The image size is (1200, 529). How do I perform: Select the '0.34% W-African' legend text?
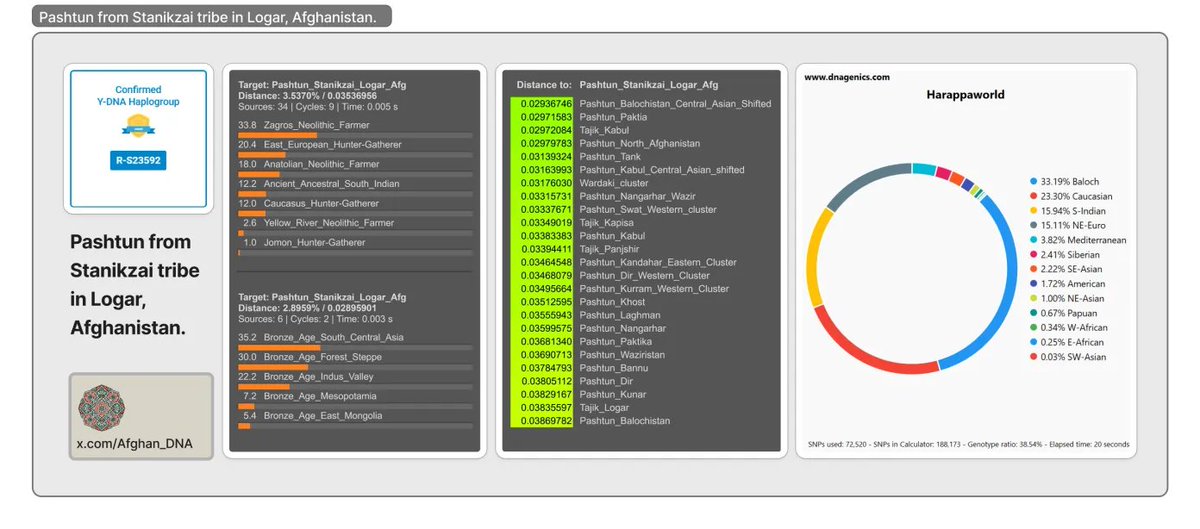click(x=1074, y=327)
